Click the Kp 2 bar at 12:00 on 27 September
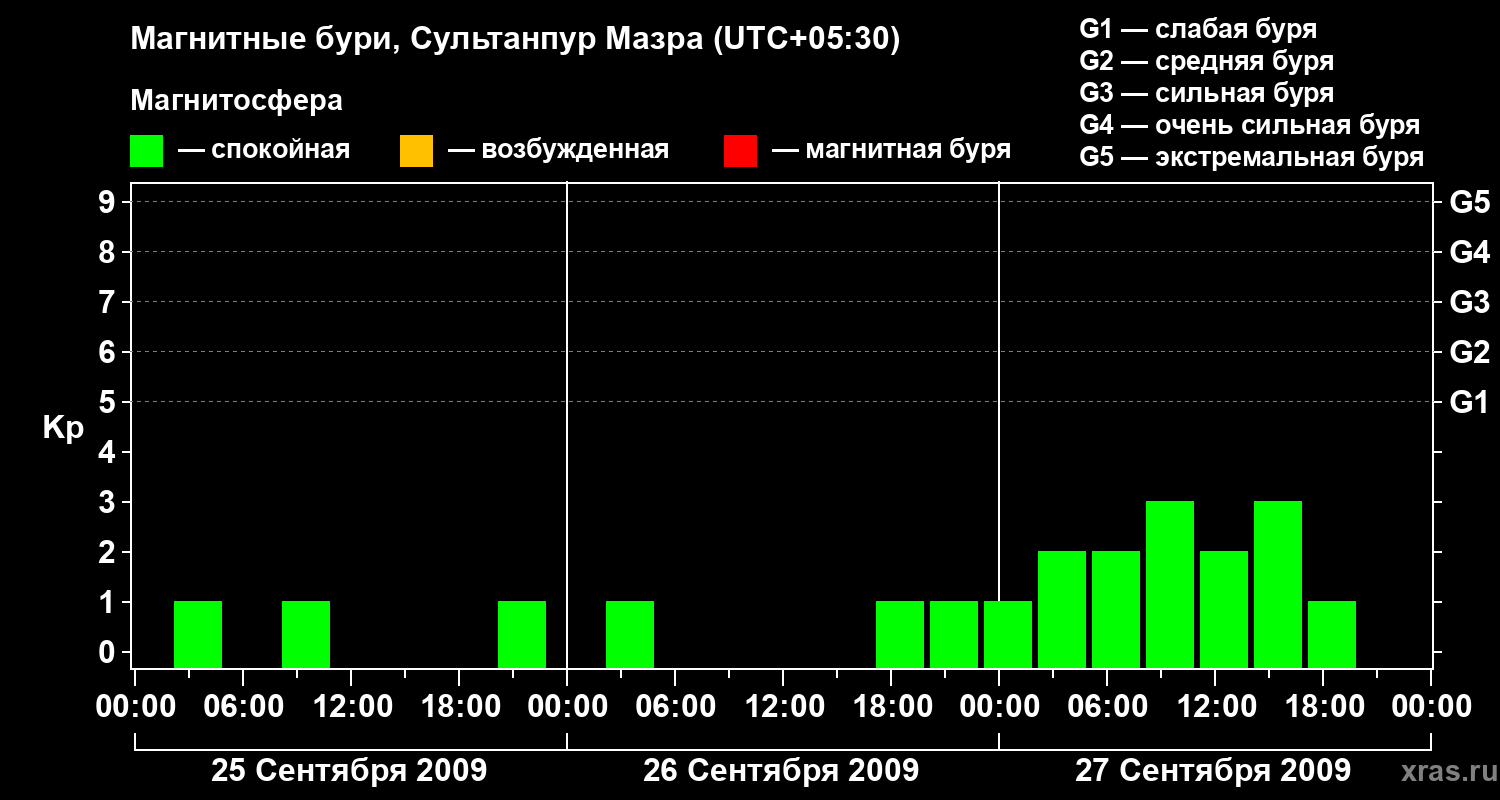1500x800 pixels. (1224, 609)
